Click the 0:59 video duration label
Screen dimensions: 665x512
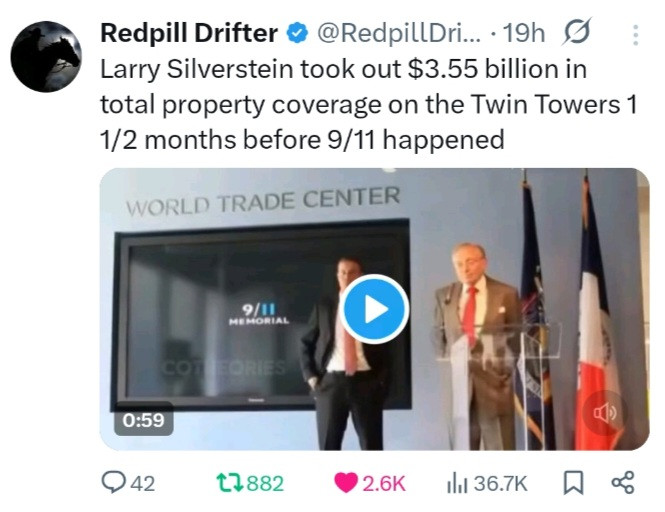click(x=143, y=420)
